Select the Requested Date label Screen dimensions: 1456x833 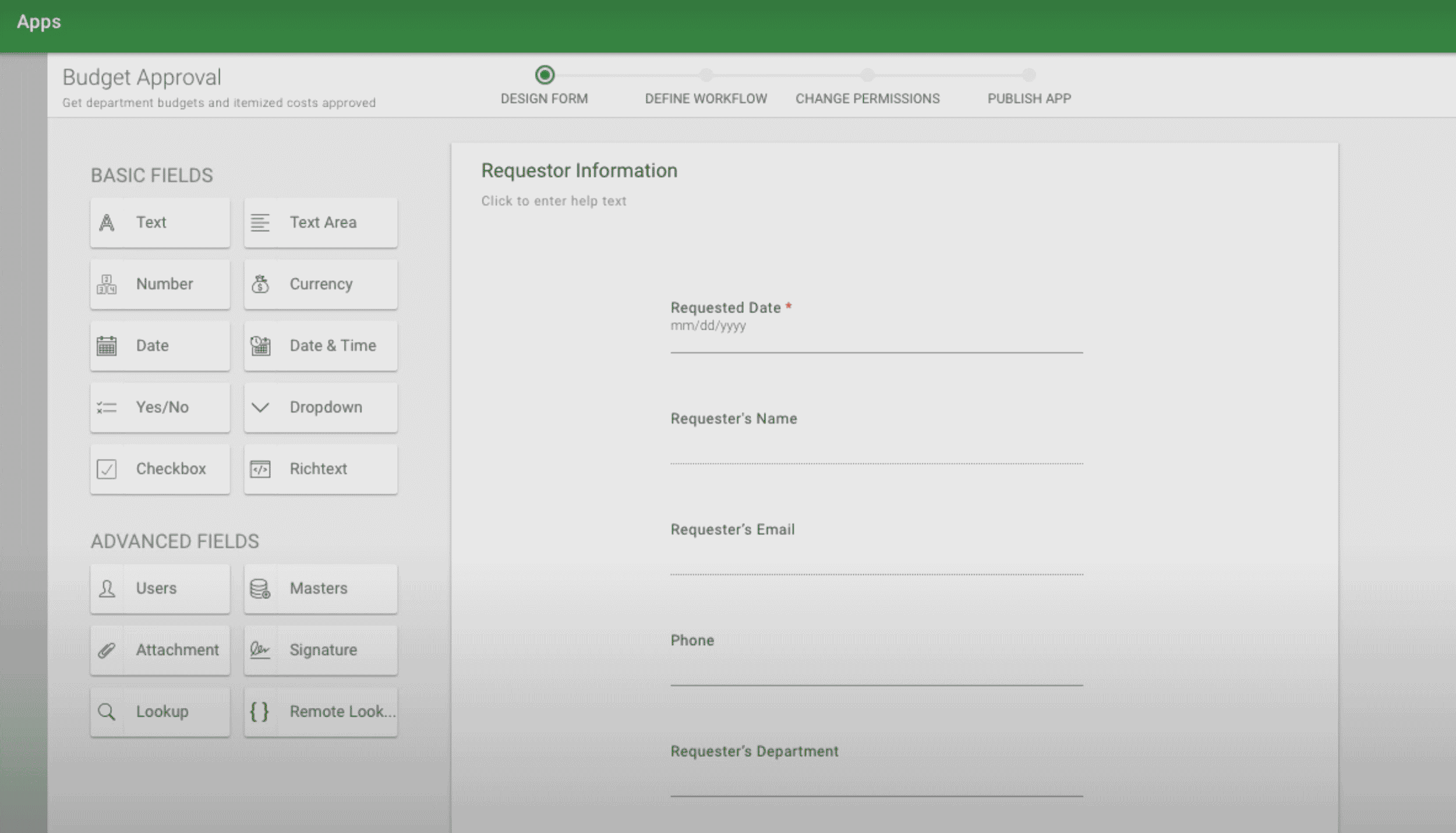pos(725,308)
